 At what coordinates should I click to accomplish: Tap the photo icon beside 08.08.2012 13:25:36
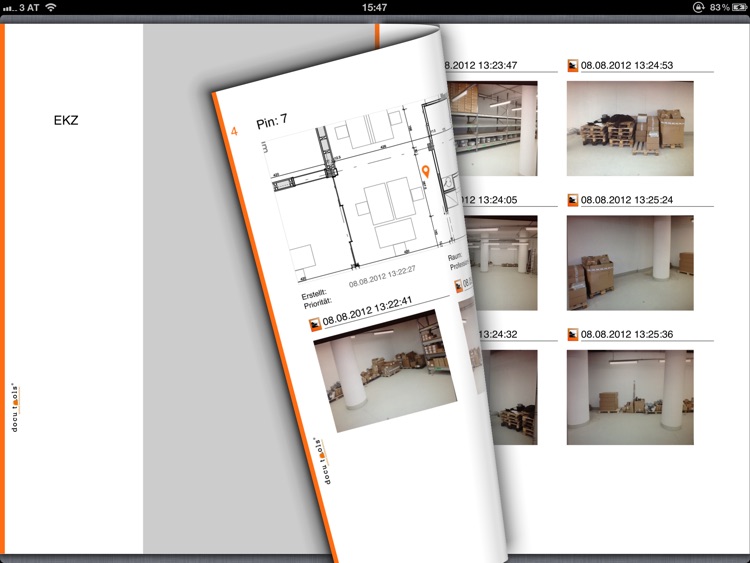[x=573, y=334]
